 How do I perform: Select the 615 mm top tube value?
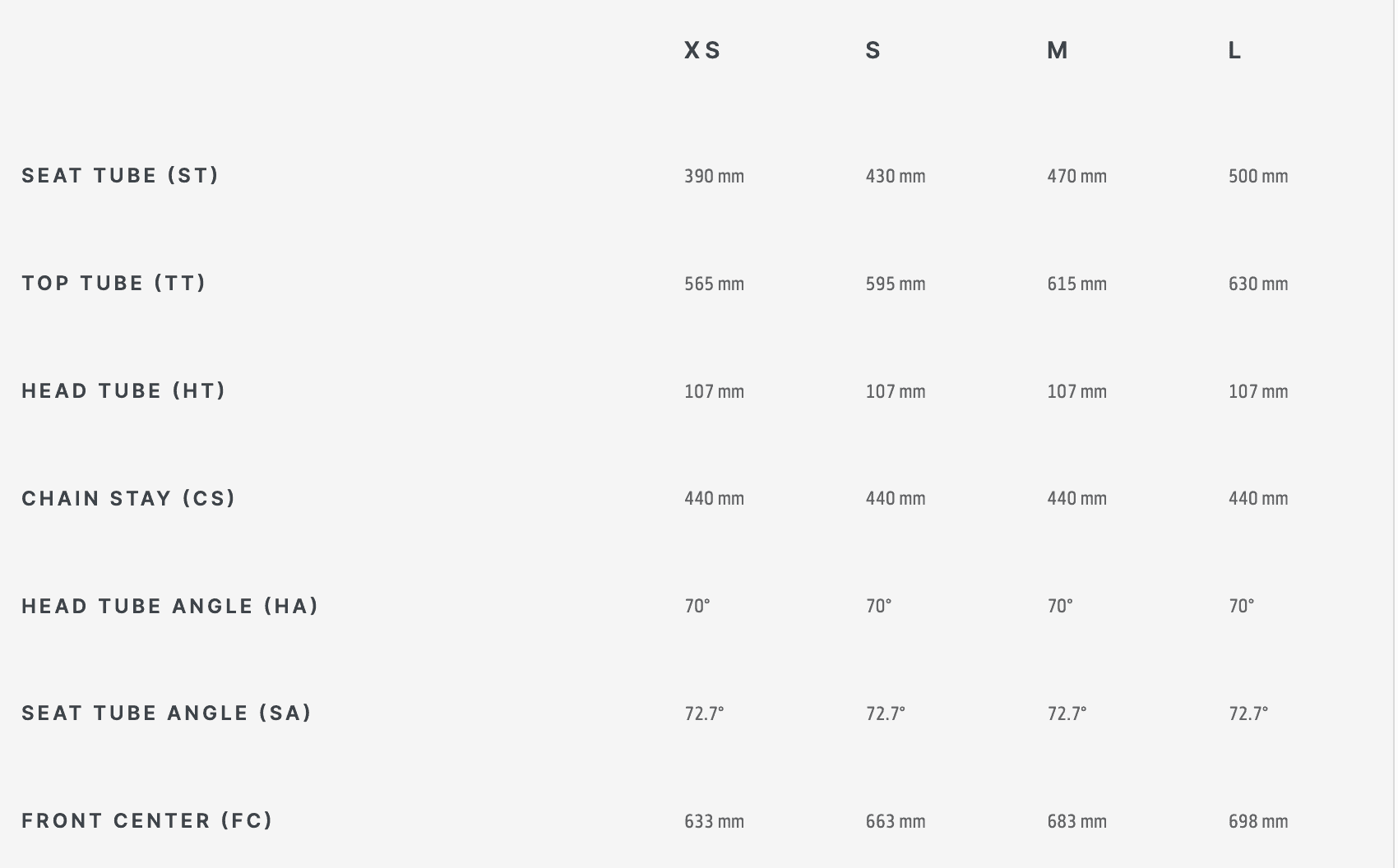pyautogui.click(x=1076, y=284)
